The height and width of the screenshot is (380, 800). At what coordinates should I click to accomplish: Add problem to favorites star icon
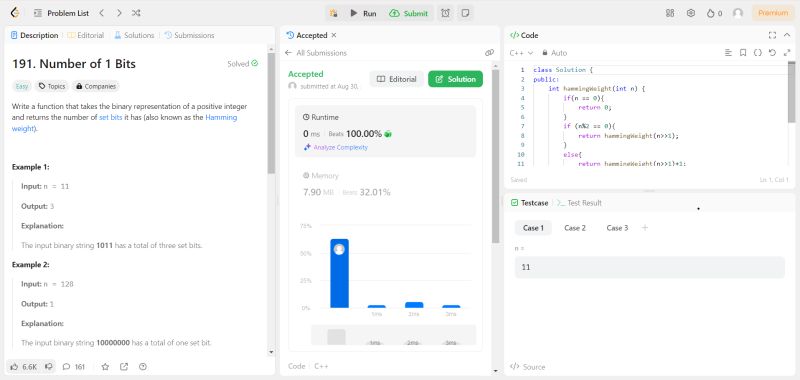105,366
